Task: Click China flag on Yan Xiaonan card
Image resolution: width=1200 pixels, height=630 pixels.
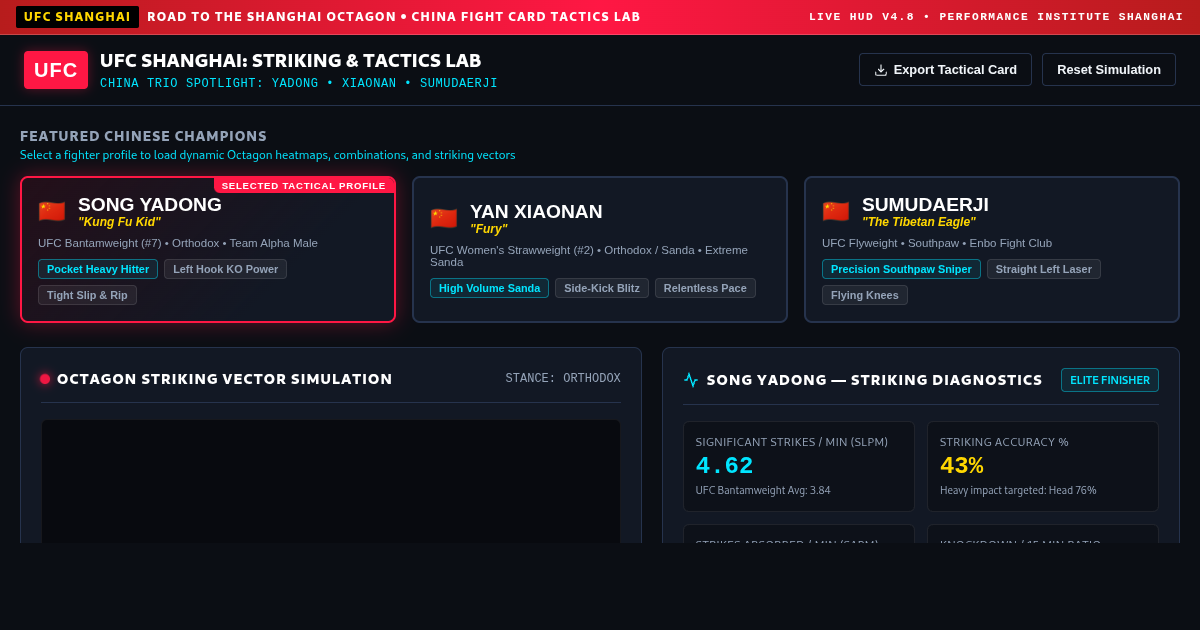Action: (x=444, y=218)
